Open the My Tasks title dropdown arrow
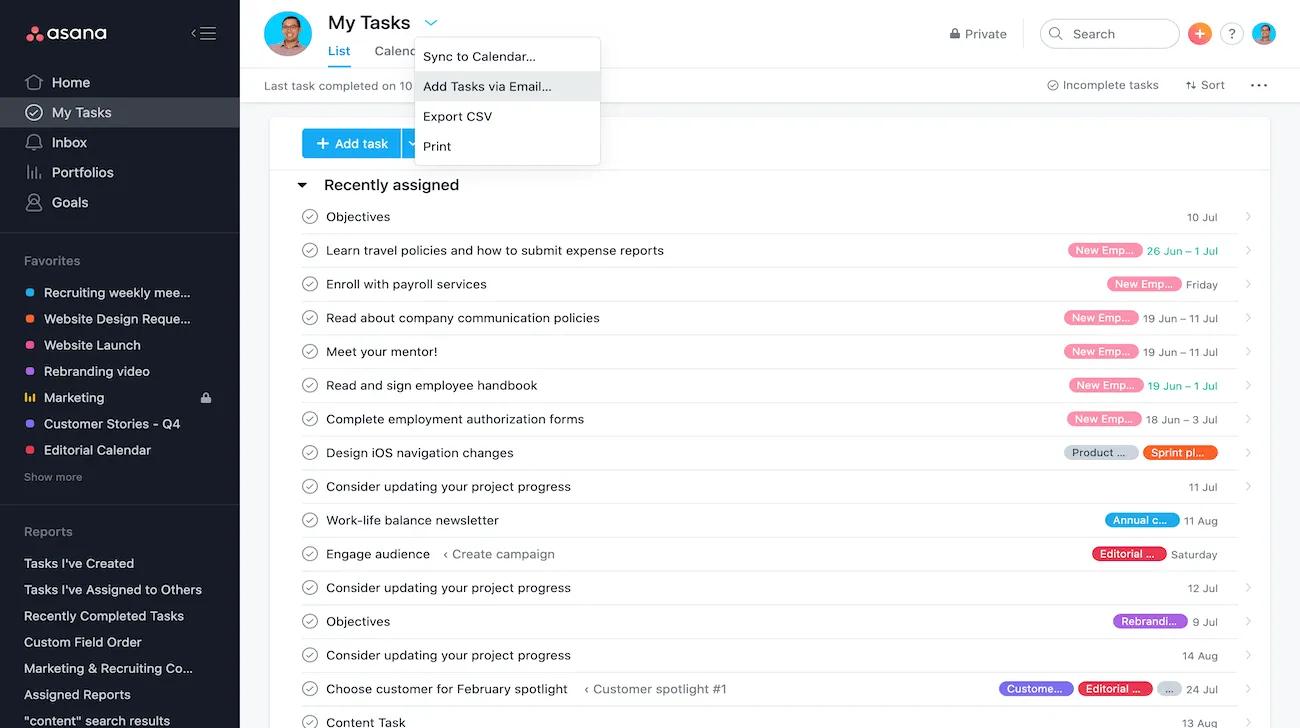This screenshot has height=728, width=1300. click(431, 22)
